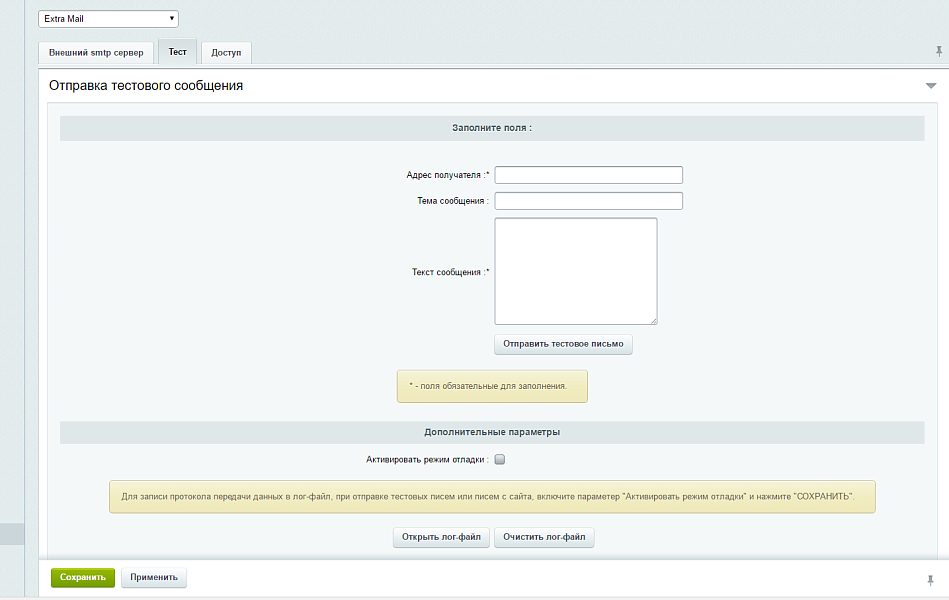Viewport: 949px width, 600px height.
Task: Click the Активировать режим отладки label text
Action: coord(427,460)
